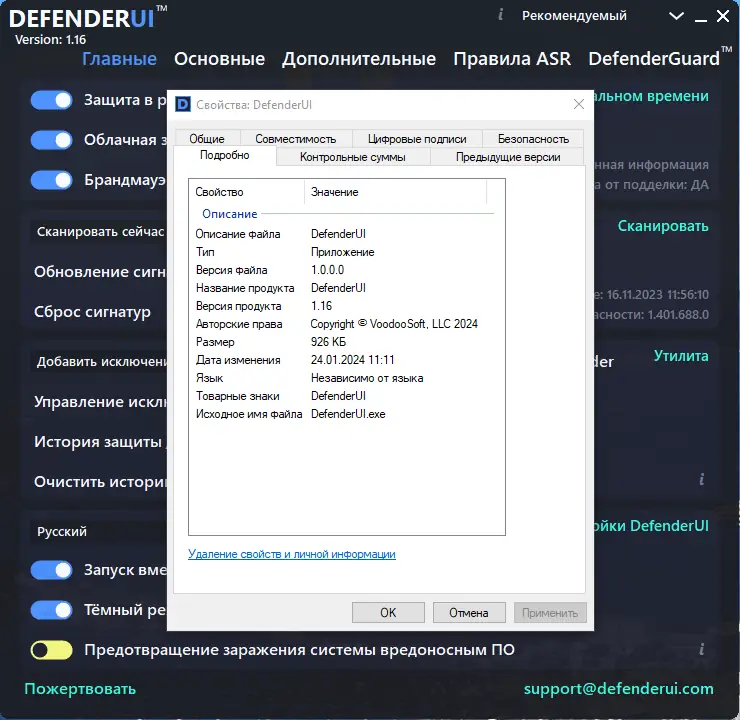Image resolution: width=740 pixels, height=720 pixels.
Task: Select the Версия продукта value 1.16
Action: point(321,306)
